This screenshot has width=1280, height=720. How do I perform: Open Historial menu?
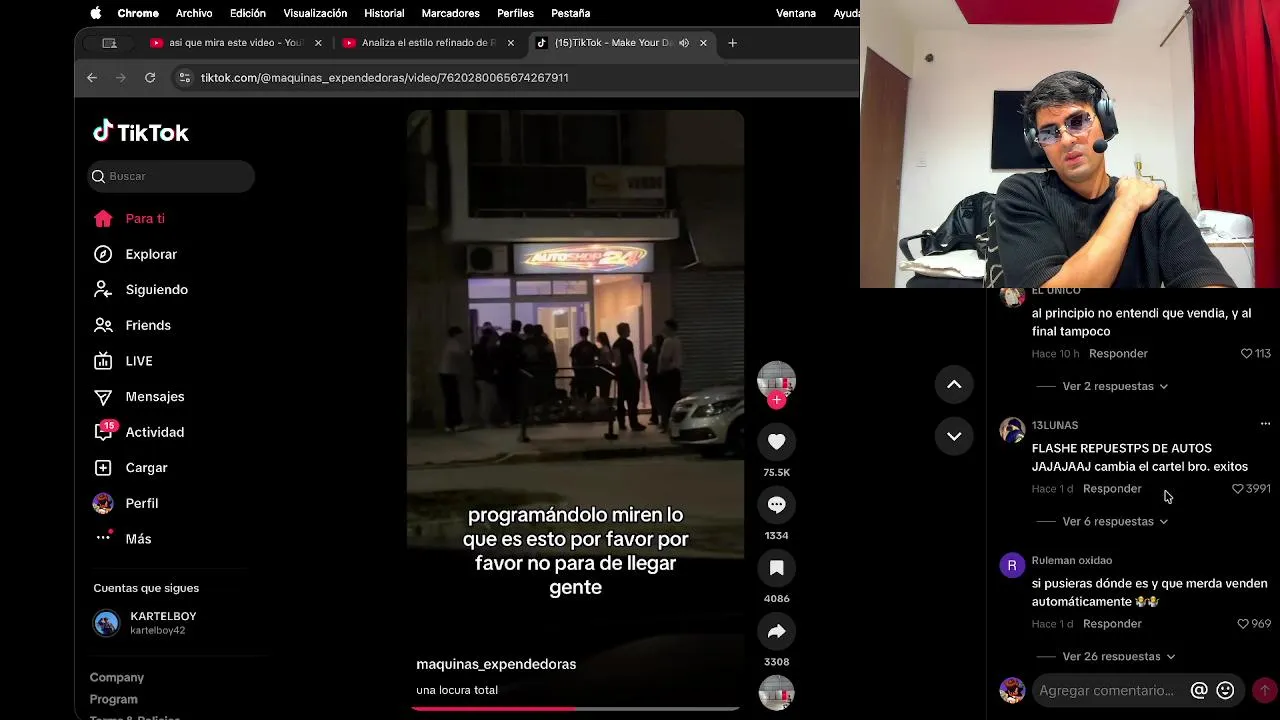[384, 13]
